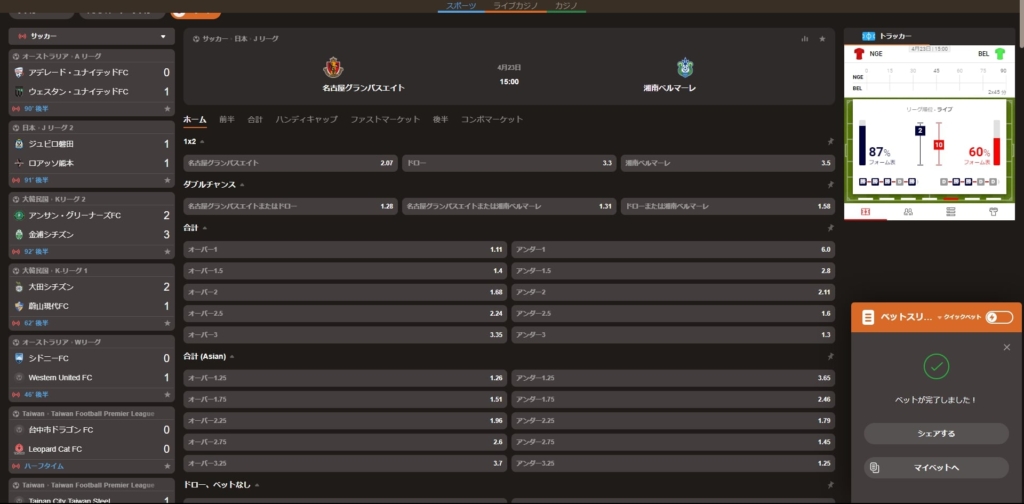Switch to the スポーツ top tab
This screenshot has width=1024, height=504.
[461, 6]
